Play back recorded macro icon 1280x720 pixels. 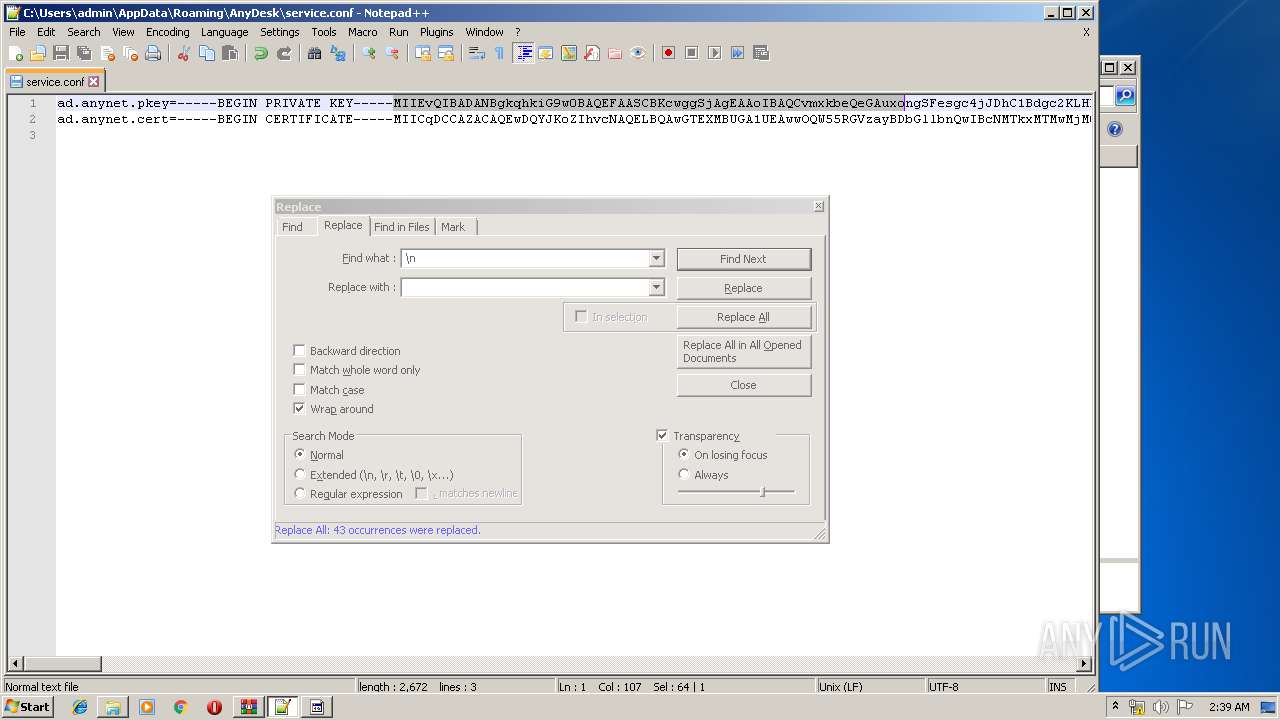click(x=714, y=53)
